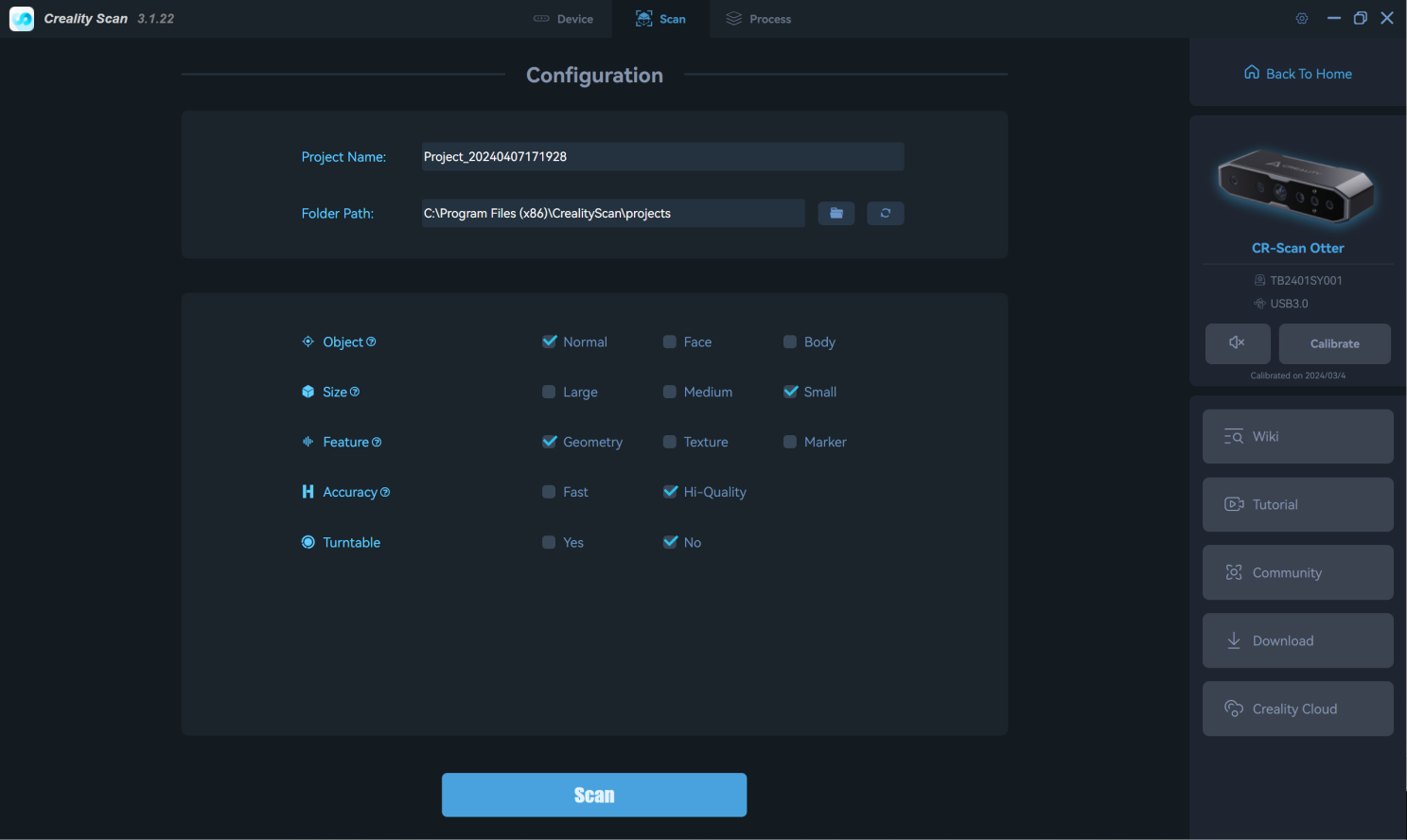
Task: Select Body object type
Action: 790,341
